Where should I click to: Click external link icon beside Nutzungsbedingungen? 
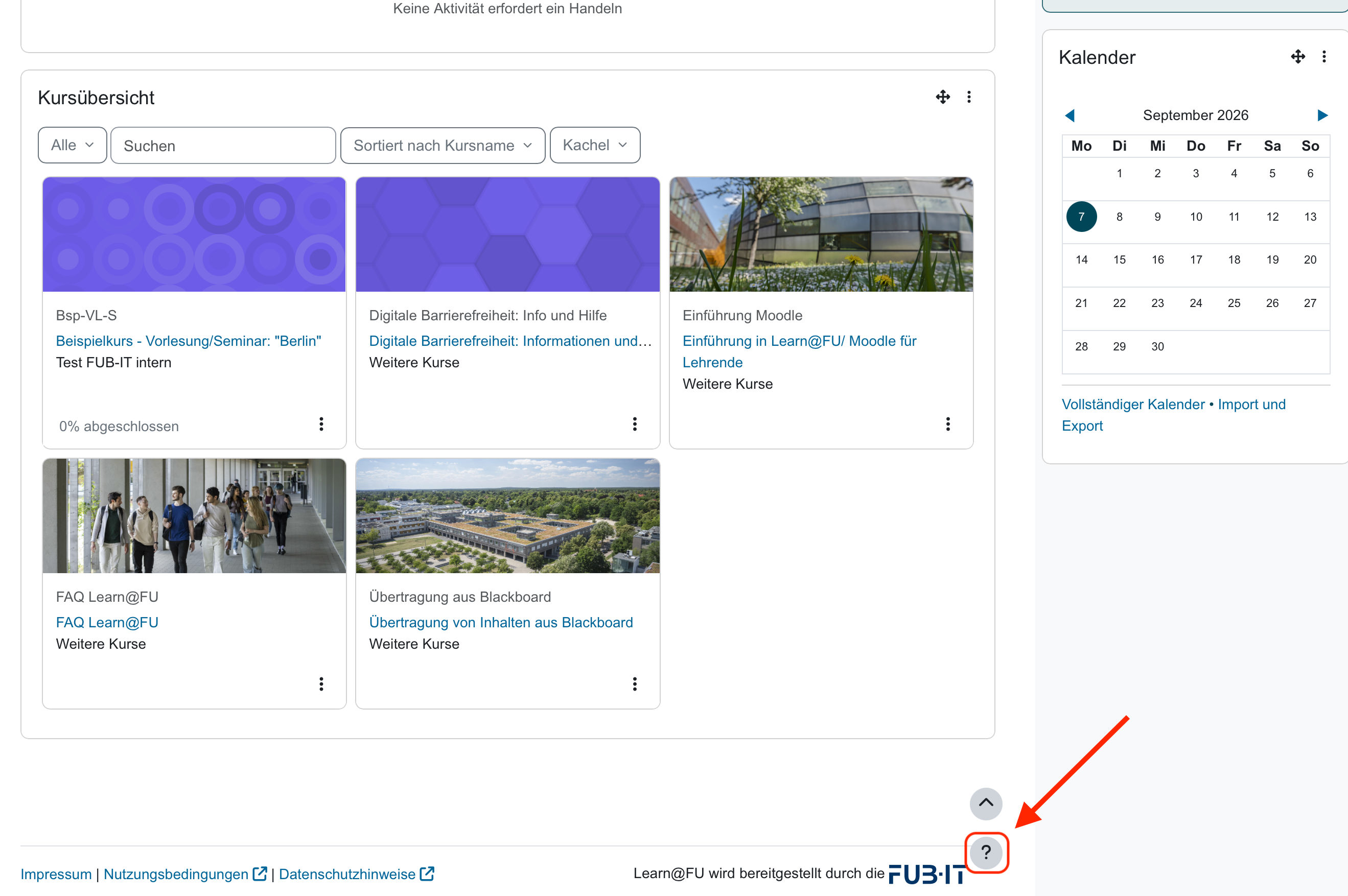point(260,874)
